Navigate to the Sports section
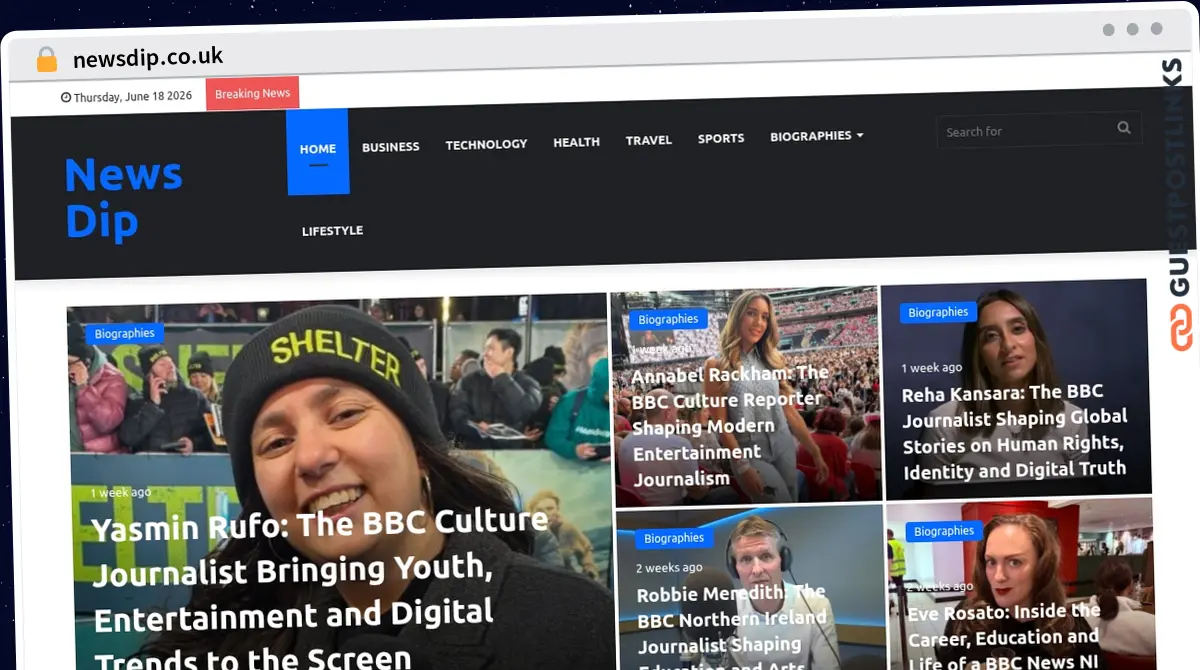The width and height of the screenshot is (1200, 670). (721, 138)
